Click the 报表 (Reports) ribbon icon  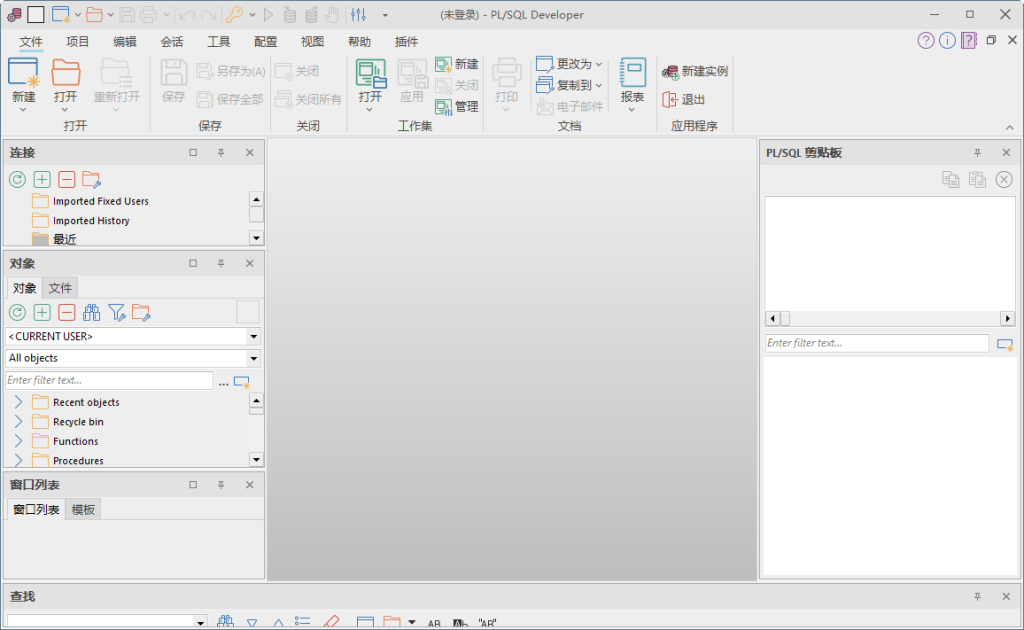[632, 72]
